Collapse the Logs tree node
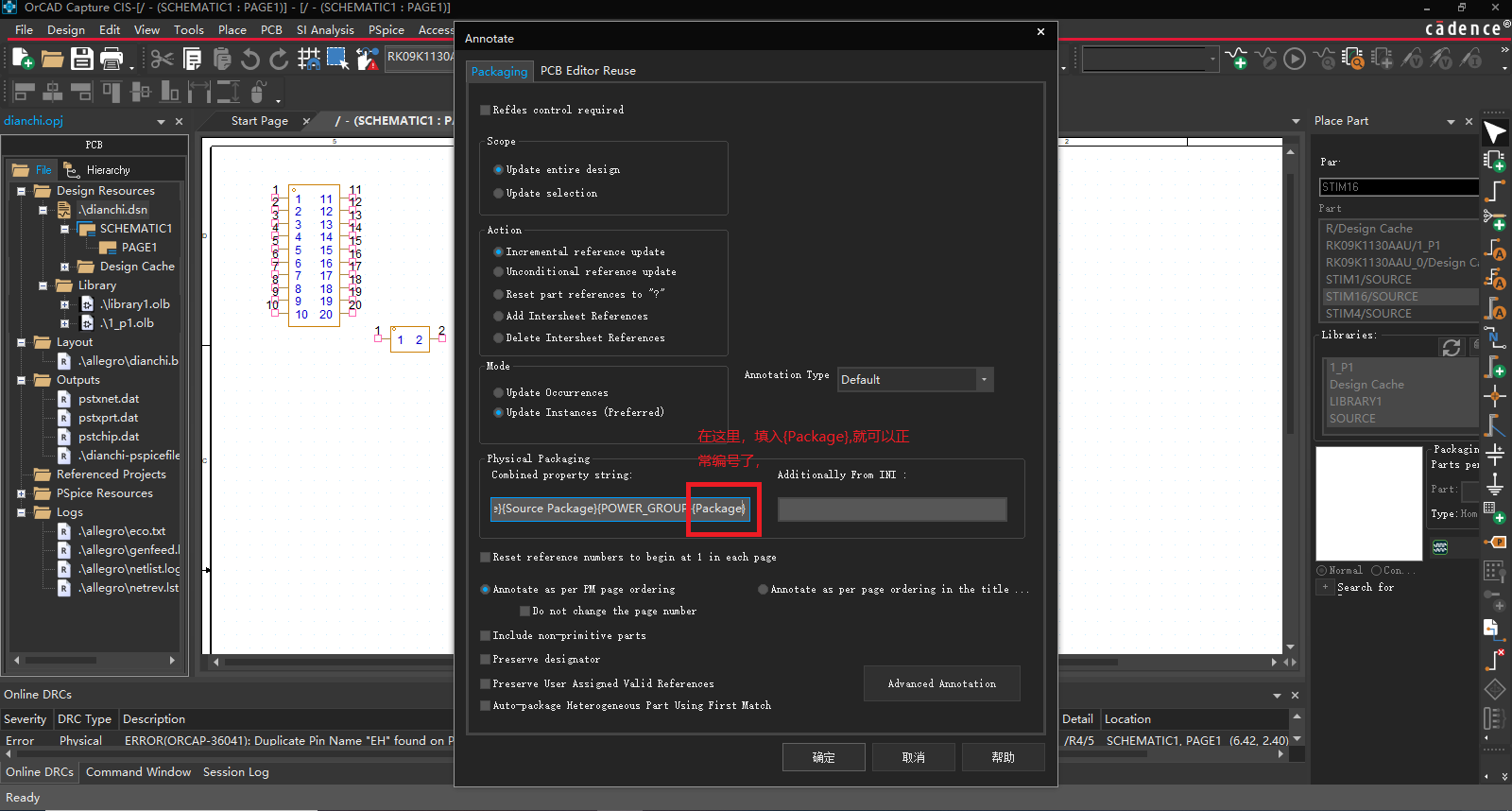1512x811 pixels. tap(21, 512)
